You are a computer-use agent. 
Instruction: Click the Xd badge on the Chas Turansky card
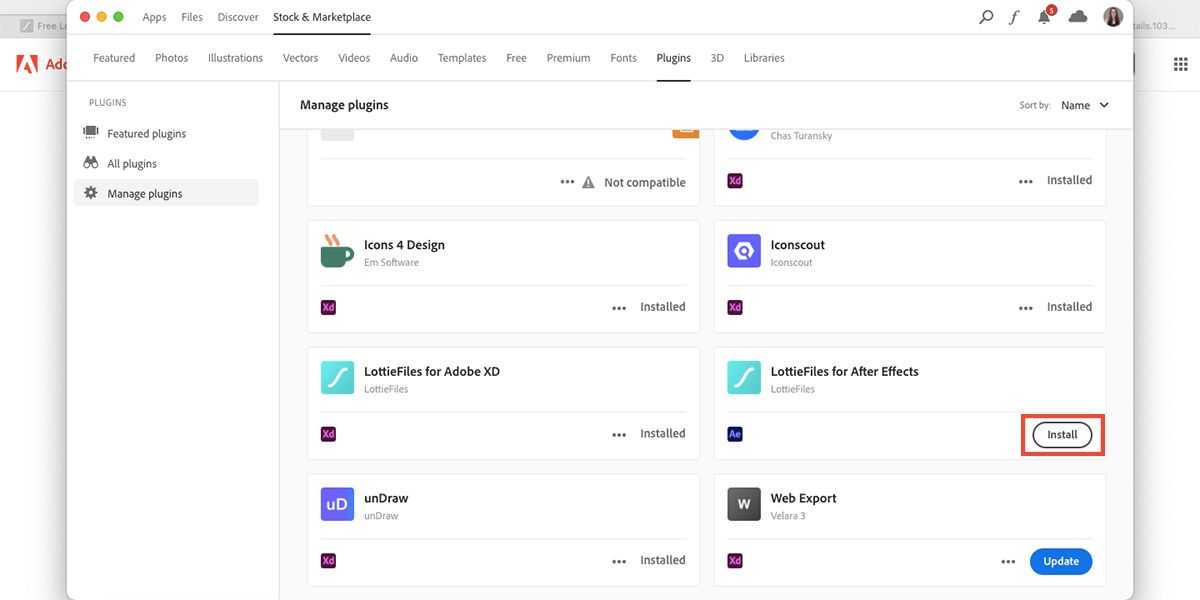point(735,181)
